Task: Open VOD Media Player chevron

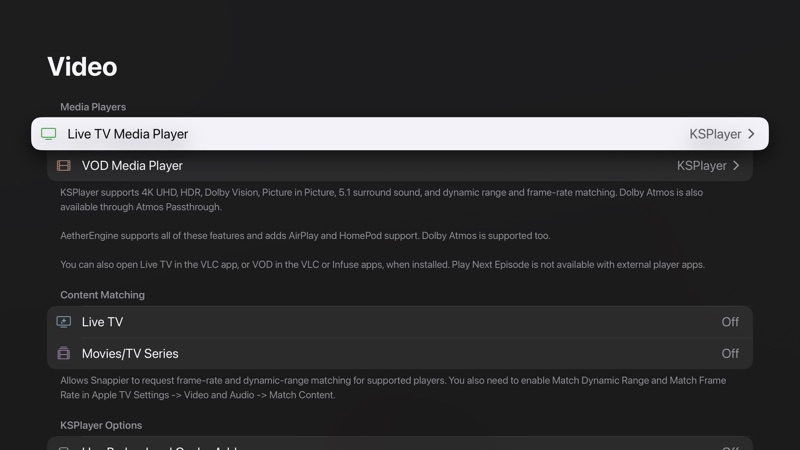Action: tap(736, 165)
